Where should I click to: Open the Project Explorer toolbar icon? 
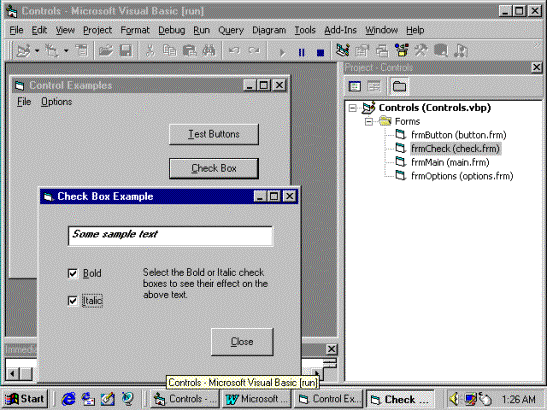coord(343,51)
